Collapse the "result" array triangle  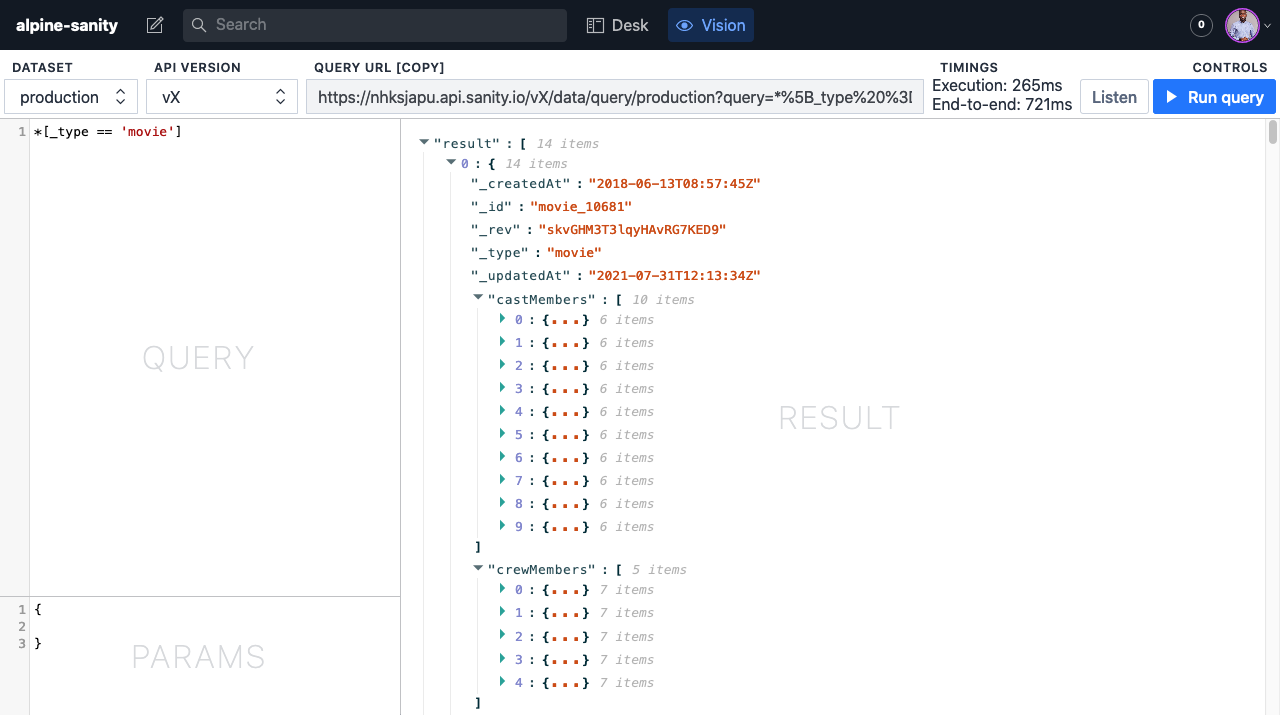(x=424, y=143)
